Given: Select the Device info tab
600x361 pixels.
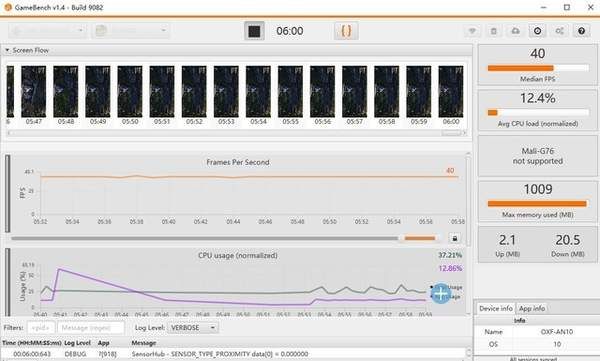Looking at the screenshot, I should coord(496,308).
